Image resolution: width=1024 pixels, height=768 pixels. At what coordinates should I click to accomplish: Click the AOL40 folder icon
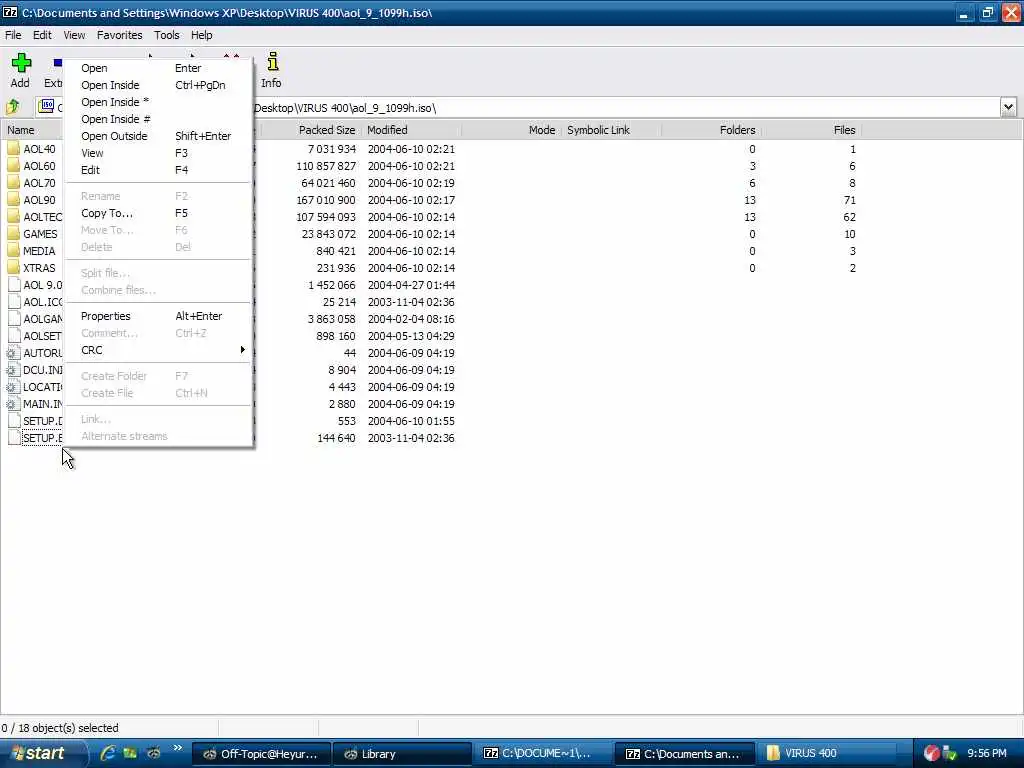pyautogui.click(x=14, y=148)
